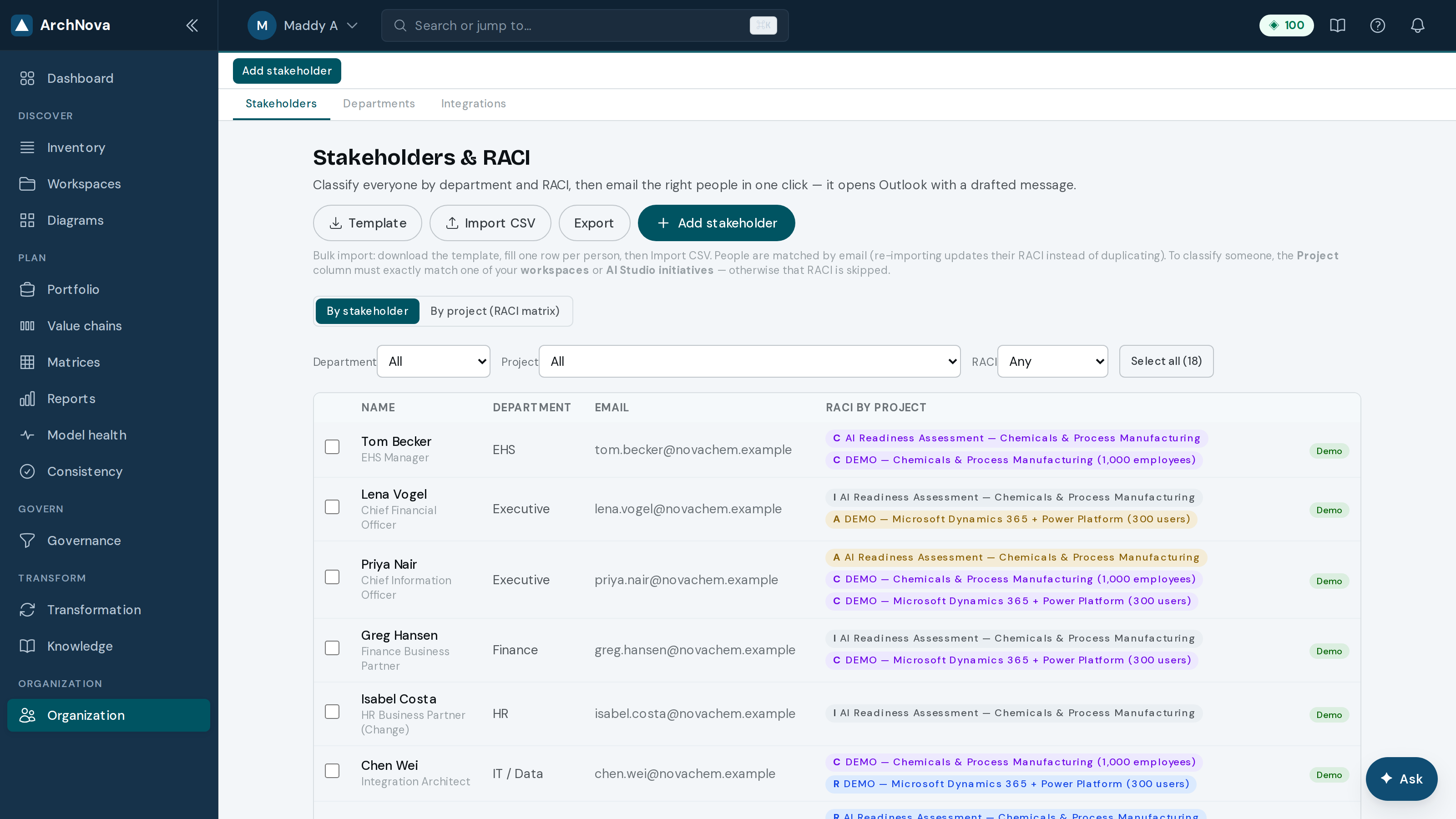Screen dimensions: 1456x819
Task: Click the Value chains icon
Action: tap(27, 326)
